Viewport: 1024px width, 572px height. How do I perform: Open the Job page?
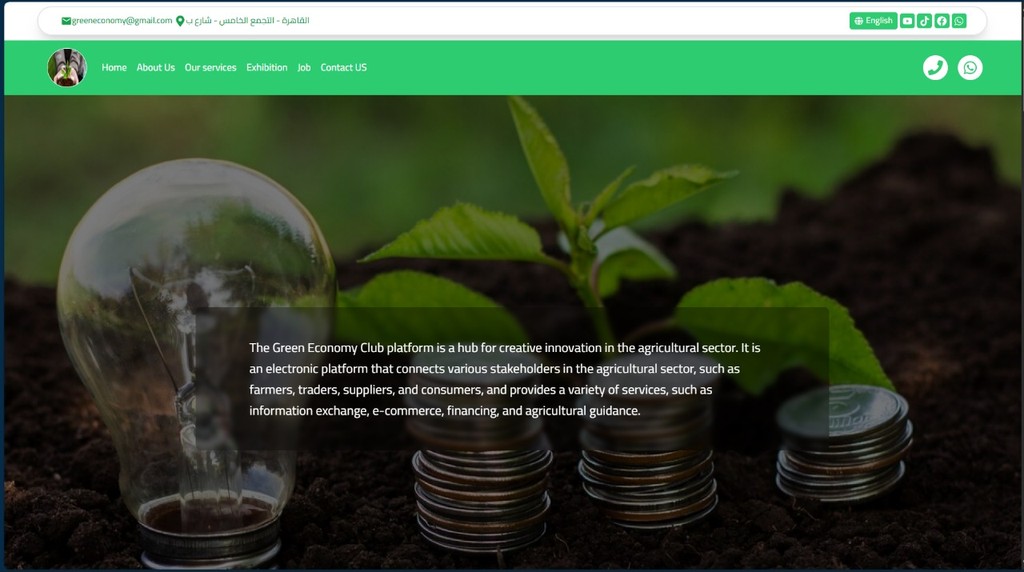click(x=304, y=67)
